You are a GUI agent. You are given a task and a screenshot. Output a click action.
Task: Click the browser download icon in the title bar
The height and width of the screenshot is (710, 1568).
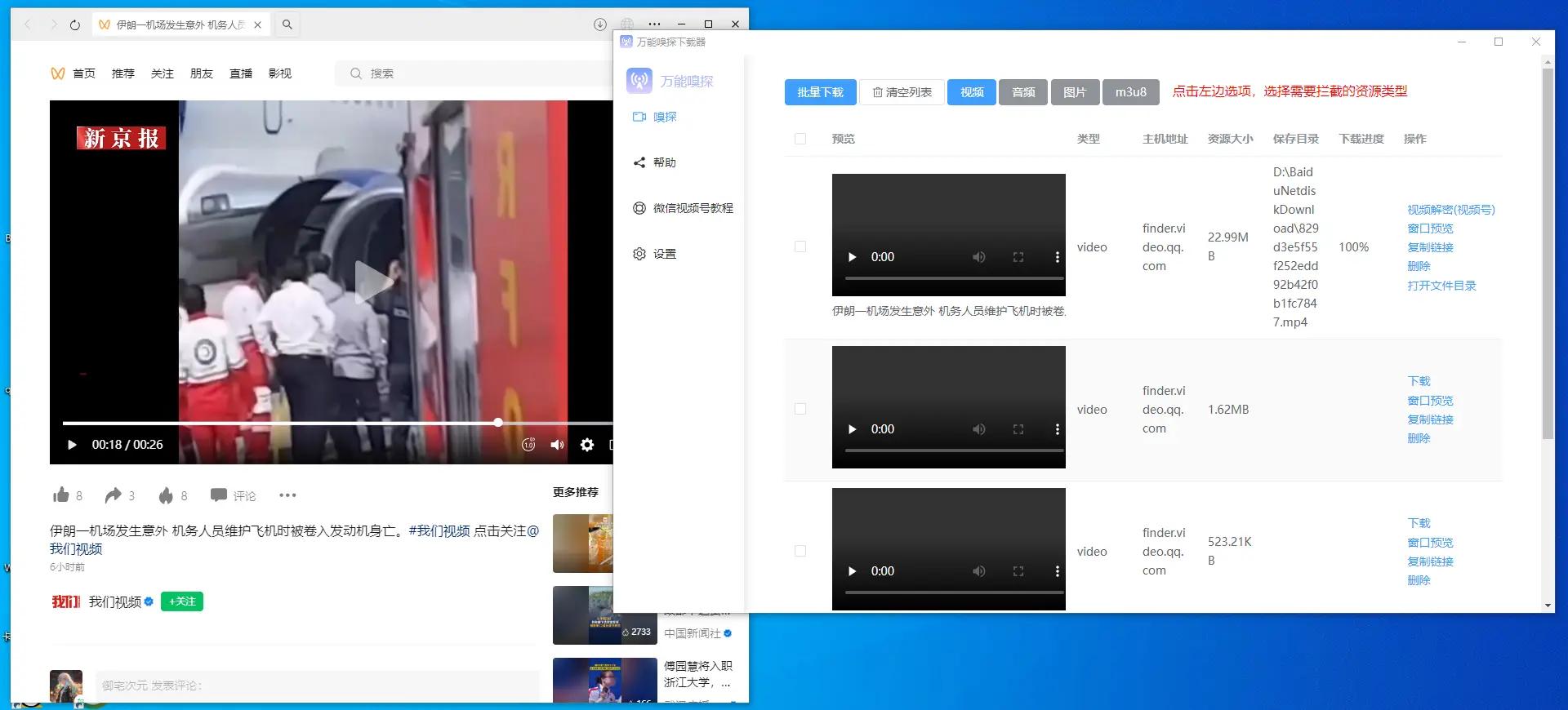pos(600,24)
